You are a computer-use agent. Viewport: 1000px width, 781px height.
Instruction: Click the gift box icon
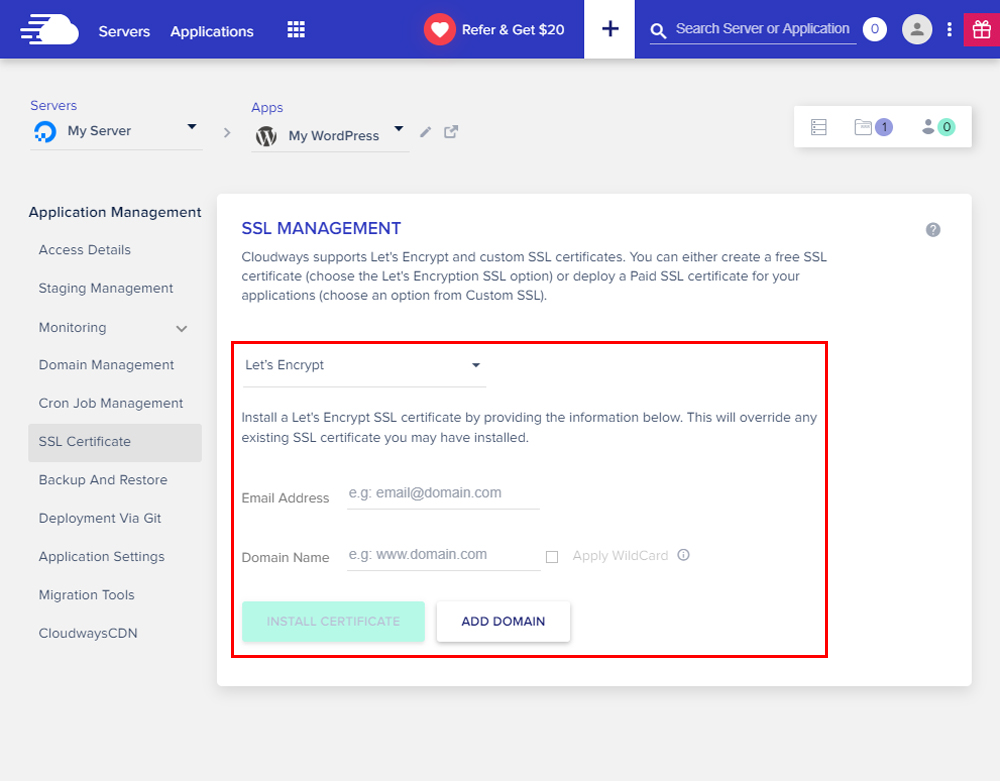pyautogui.click(x=982, y=29)
